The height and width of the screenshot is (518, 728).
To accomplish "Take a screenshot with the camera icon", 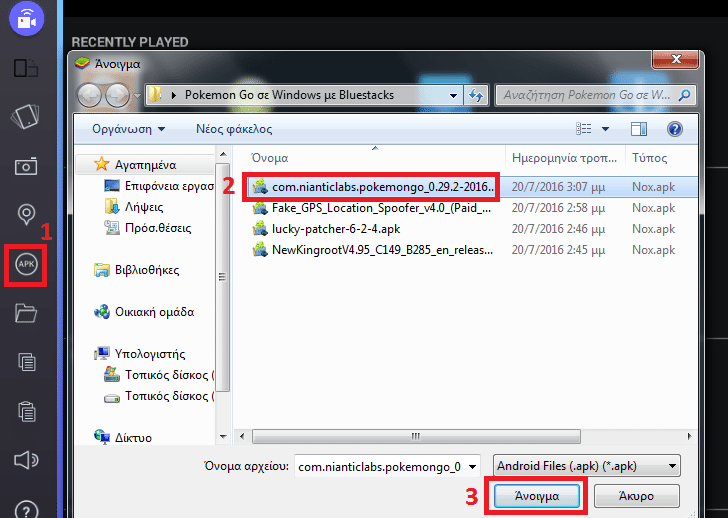I will [26, 167].
